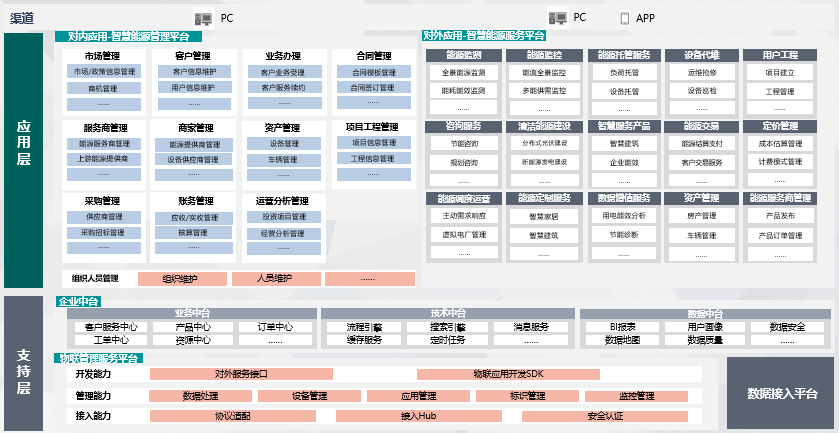839x433 pixels.
Task: Click 企业能效 item
Action: [x=624, y=162]
